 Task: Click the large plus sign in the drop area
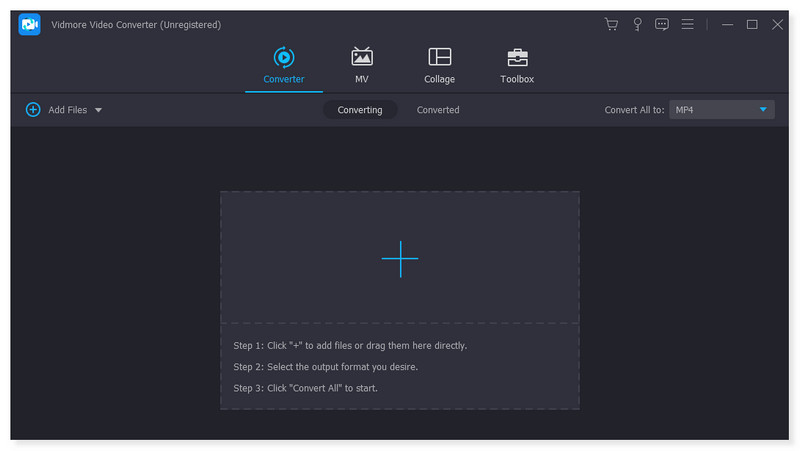pos(400,258)
